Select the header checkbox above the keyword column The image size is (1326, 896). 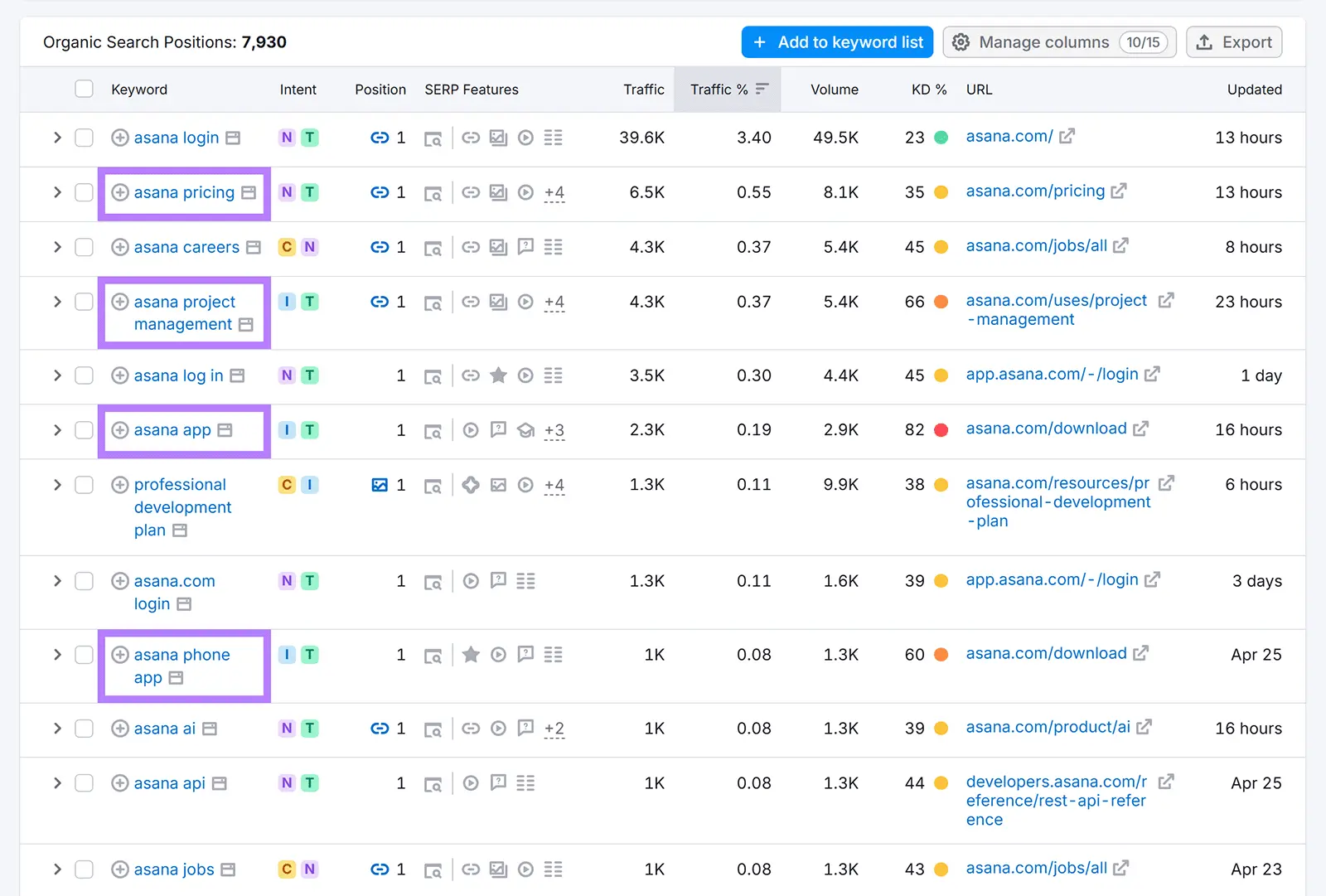(84, 89)
